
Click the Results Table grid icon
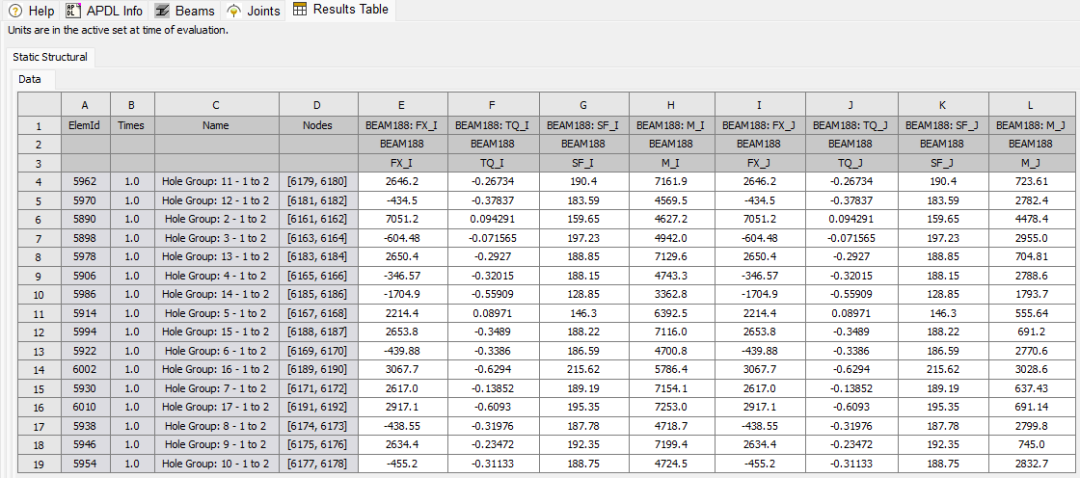(299, 9)
